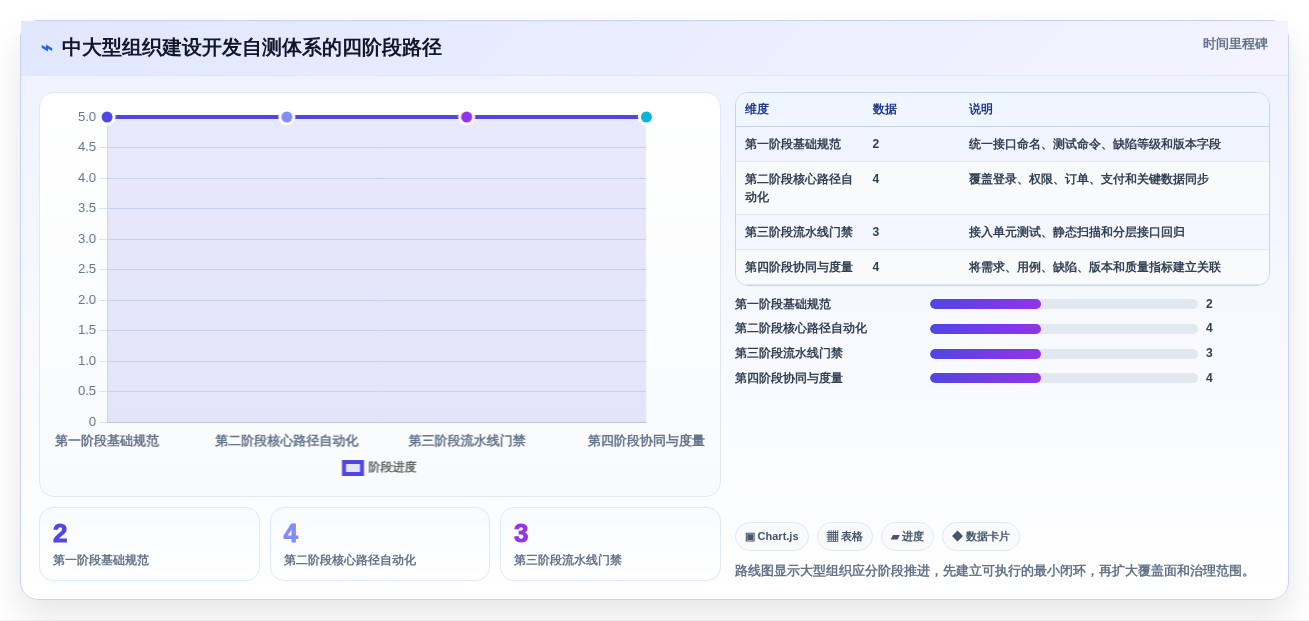This screenshot has width=1309, height=621.
Task: Click the y-axis value 5.0
Action: pyautogui.click(x=87, y=117)
